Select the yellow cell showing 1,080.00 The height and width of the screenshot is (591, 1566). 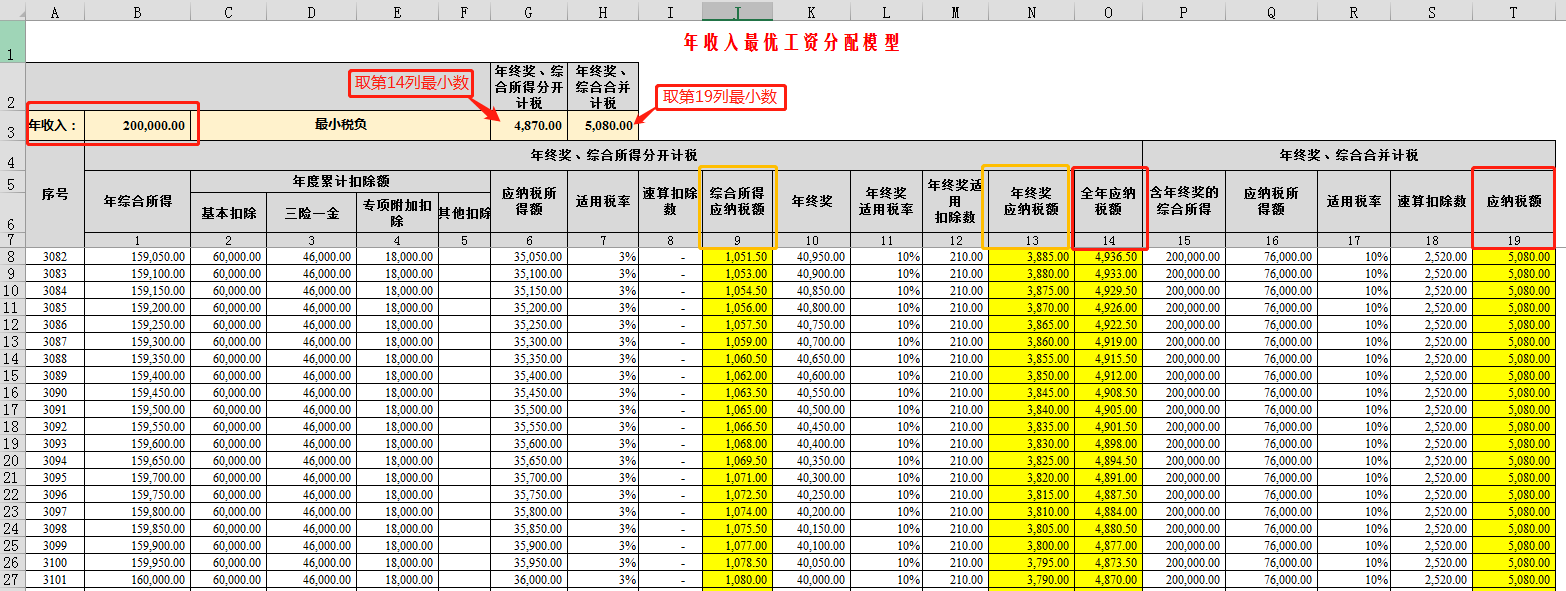[737, 580]
